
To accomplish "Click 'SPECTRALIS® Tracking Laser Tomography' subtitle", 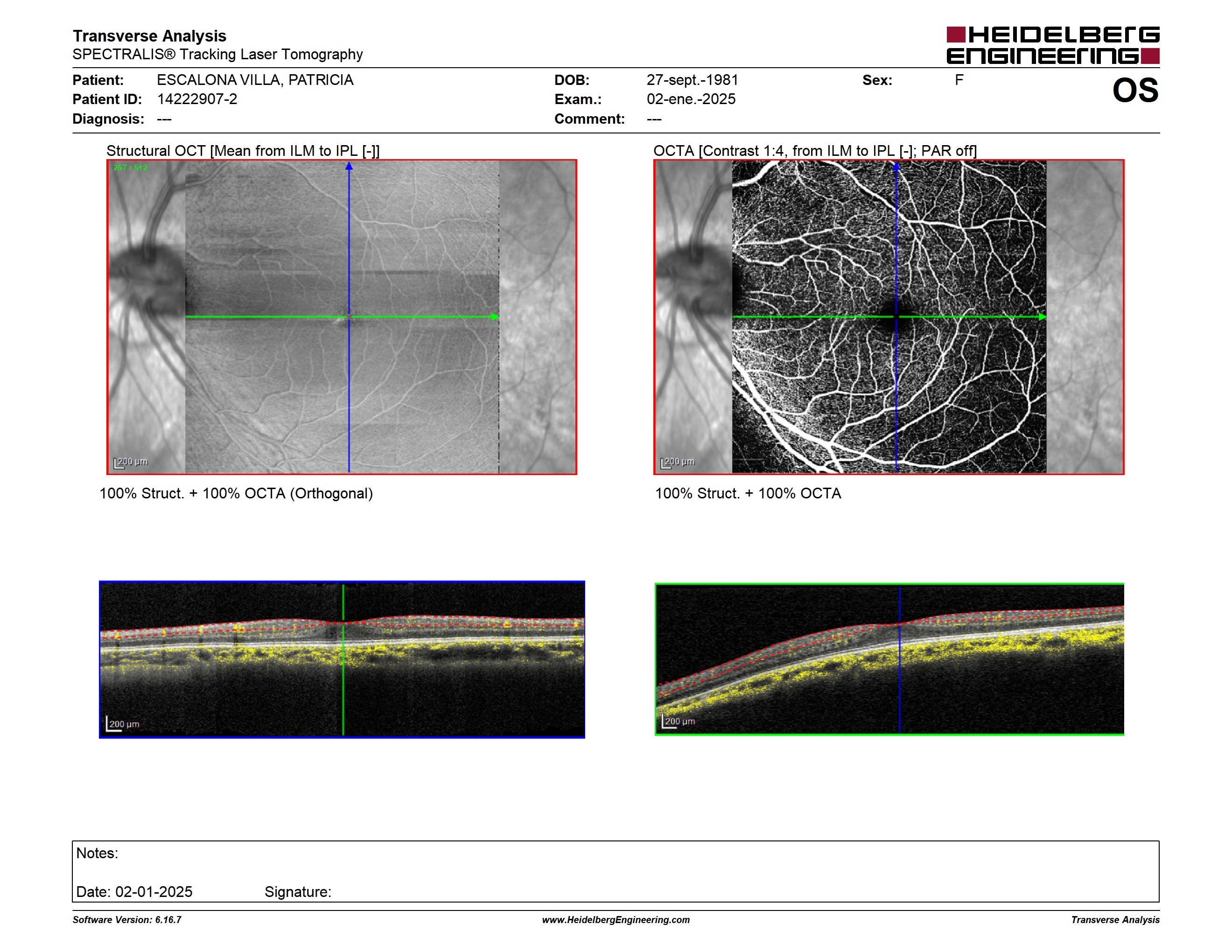I will pos(217,54).
